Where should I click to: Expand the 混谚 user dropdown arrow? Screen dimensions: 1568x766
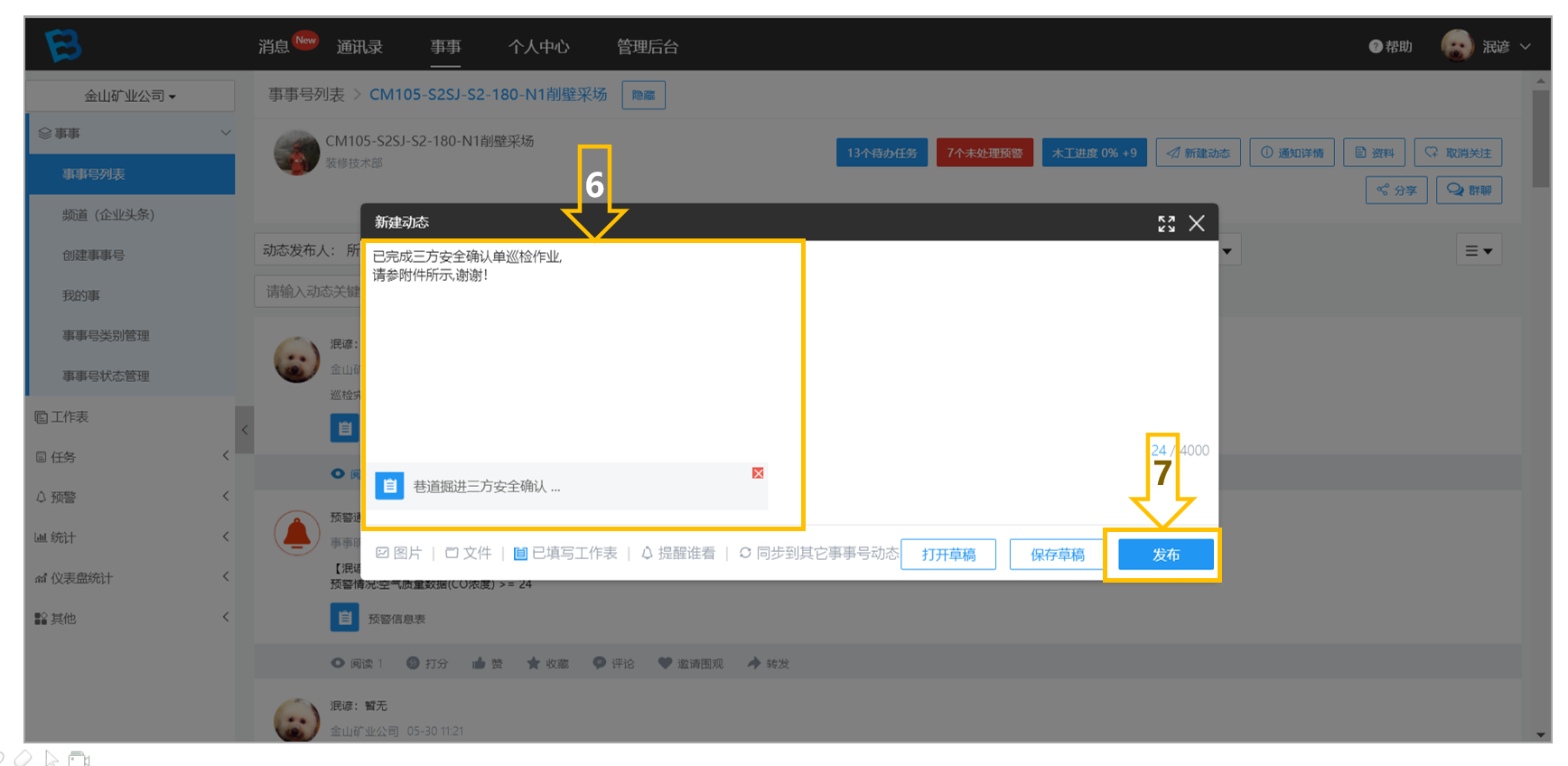[1526, 46]
